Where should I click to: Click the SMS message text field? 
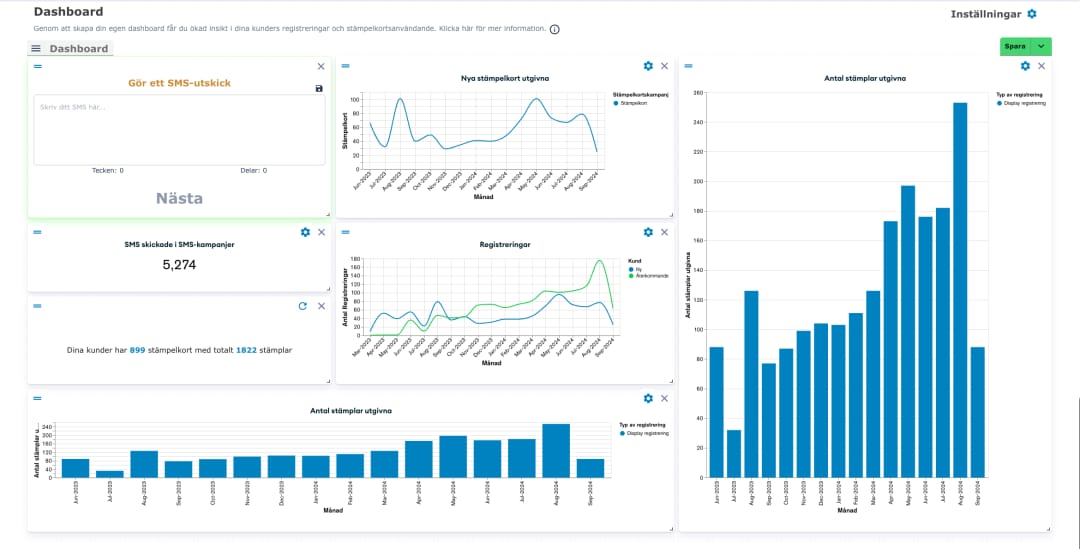pos(179,130)
